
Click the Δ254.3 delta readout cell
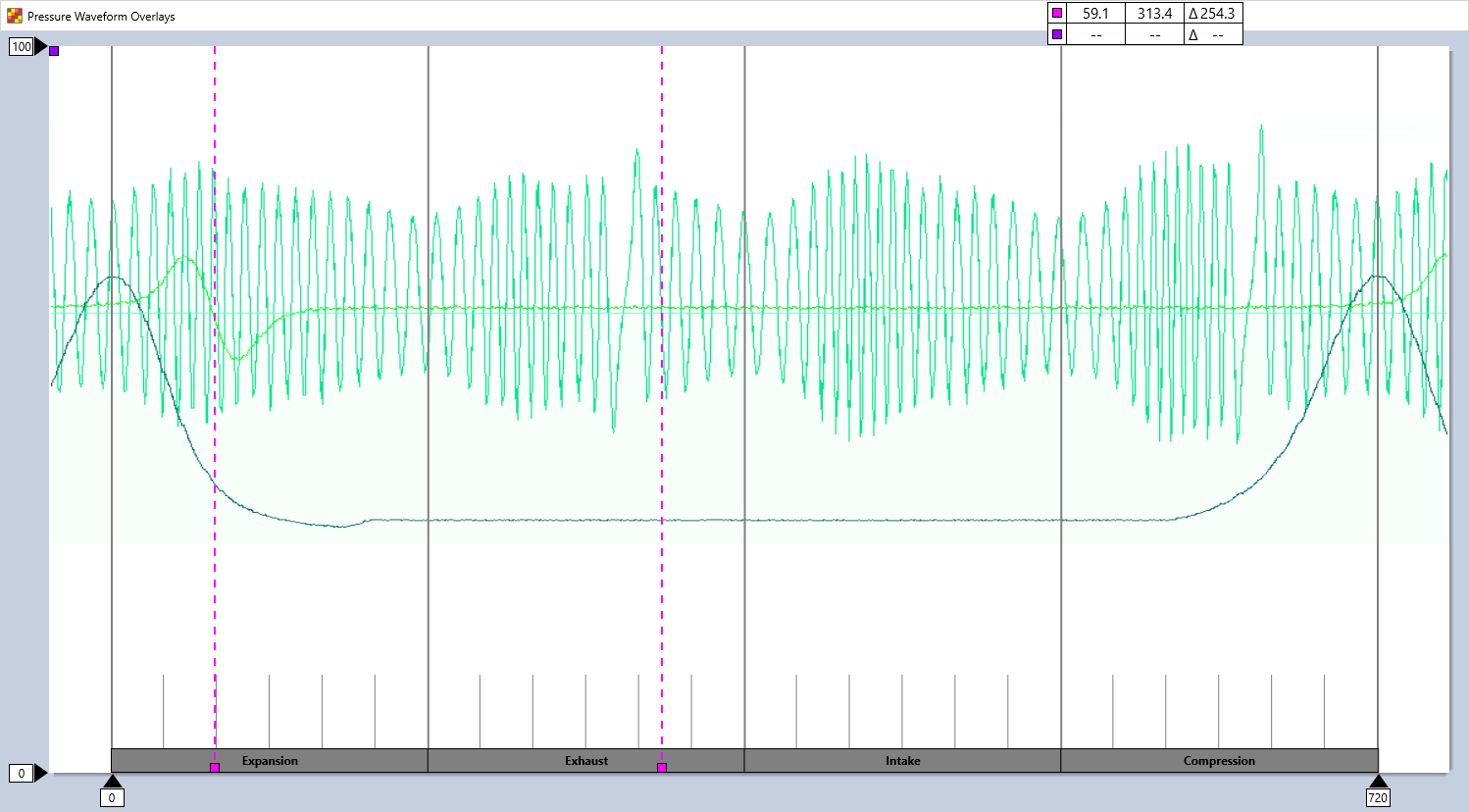pyautogui.click(x=1213, y=13)
